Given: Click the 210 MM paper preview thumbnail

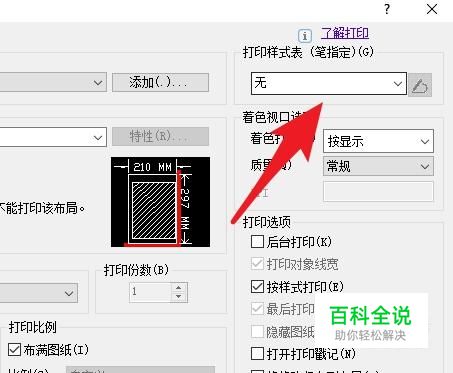Looking at the screenshot, I should click(160, 202).
